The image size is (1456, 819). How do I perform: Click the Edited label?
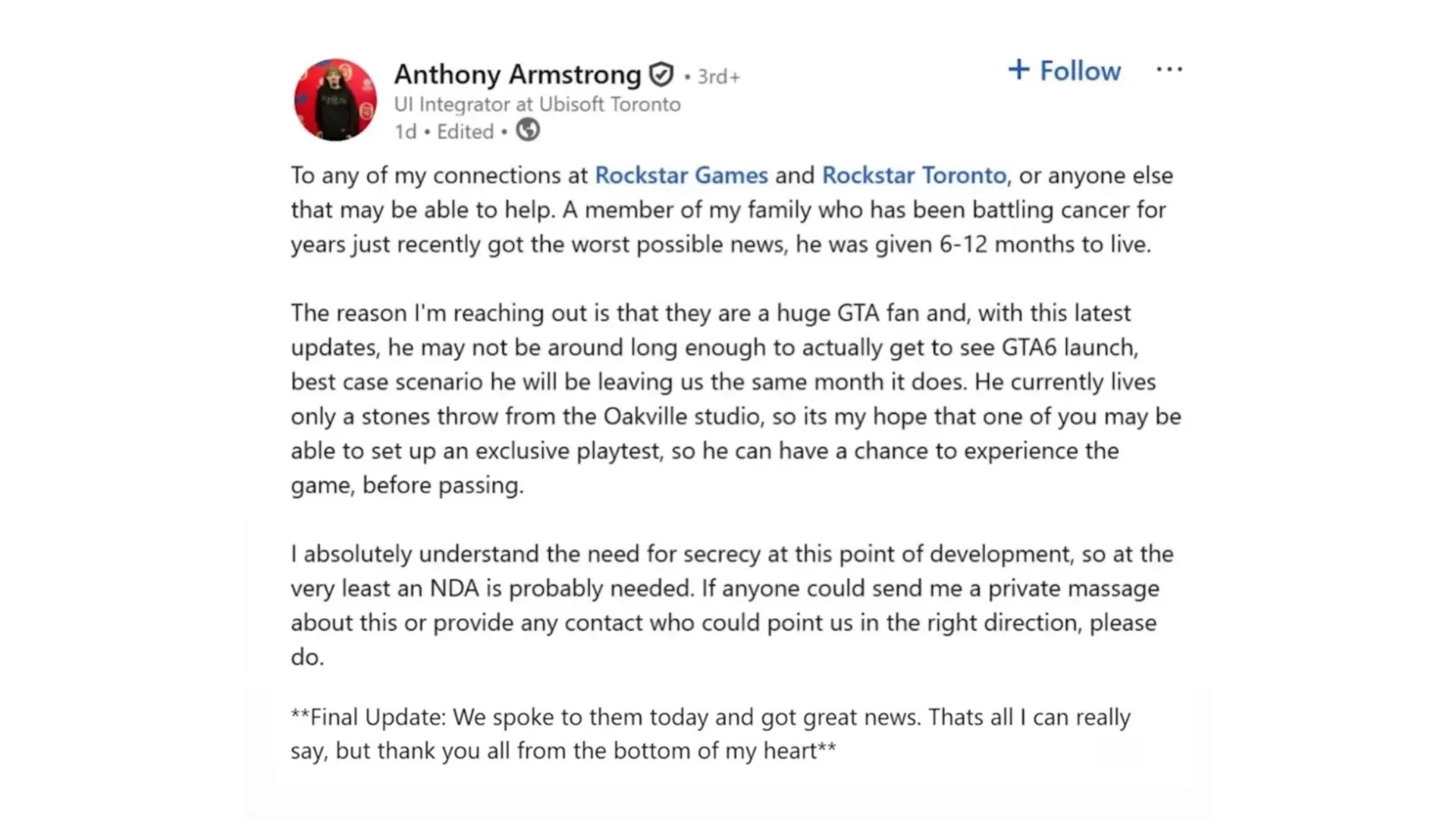click(465, 130)
